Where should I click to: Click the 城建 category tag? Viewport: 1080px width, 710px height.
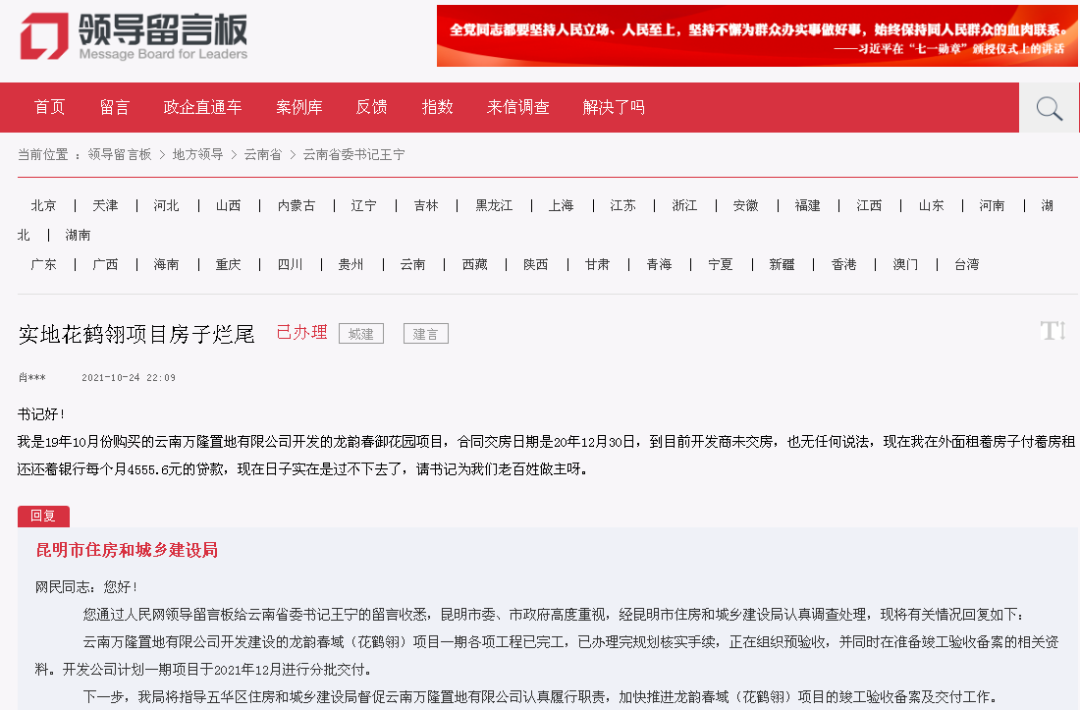[x=361, y=334]
